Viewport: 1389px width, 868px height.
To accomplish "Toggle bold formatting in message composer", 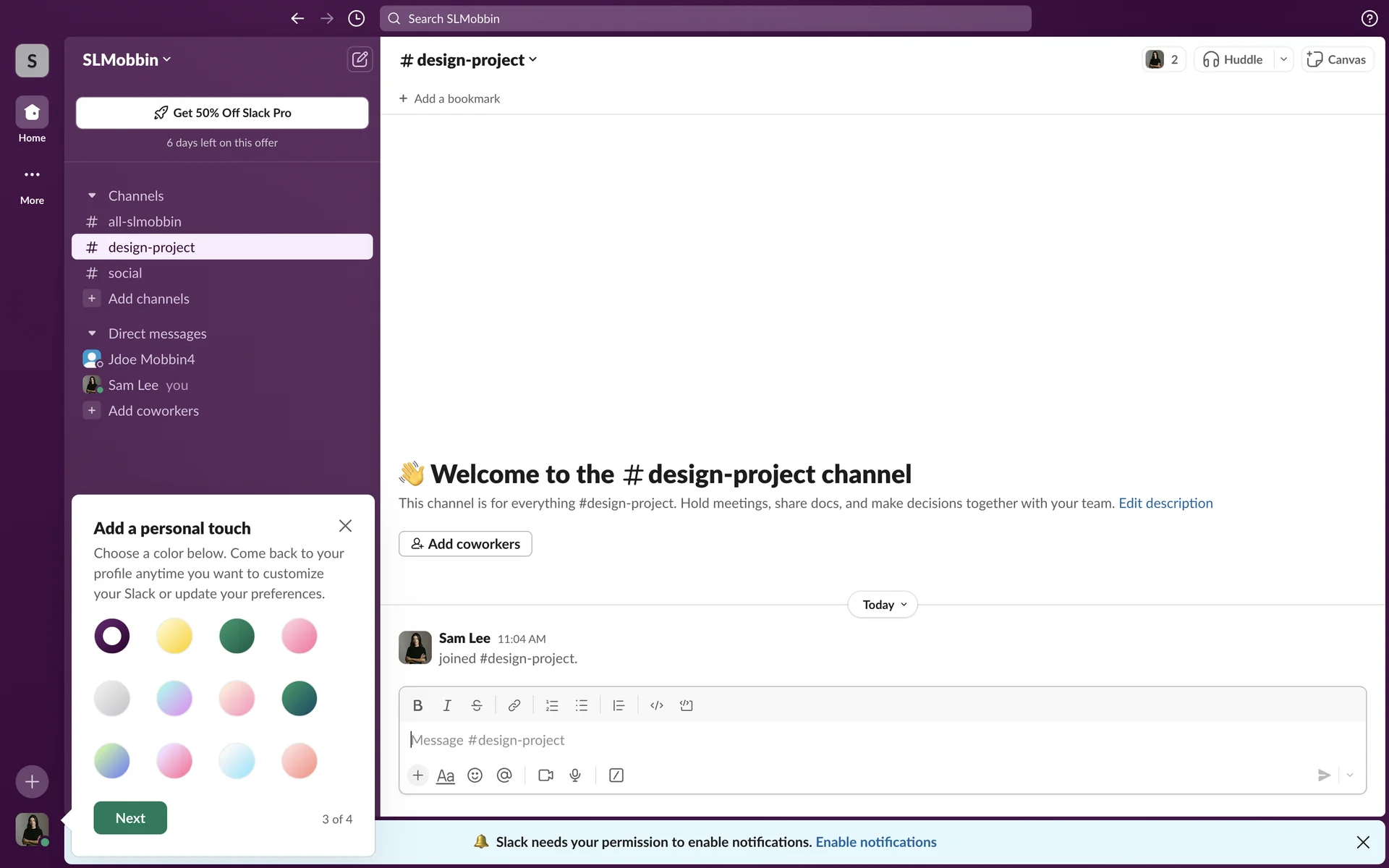I will (417, 705).
